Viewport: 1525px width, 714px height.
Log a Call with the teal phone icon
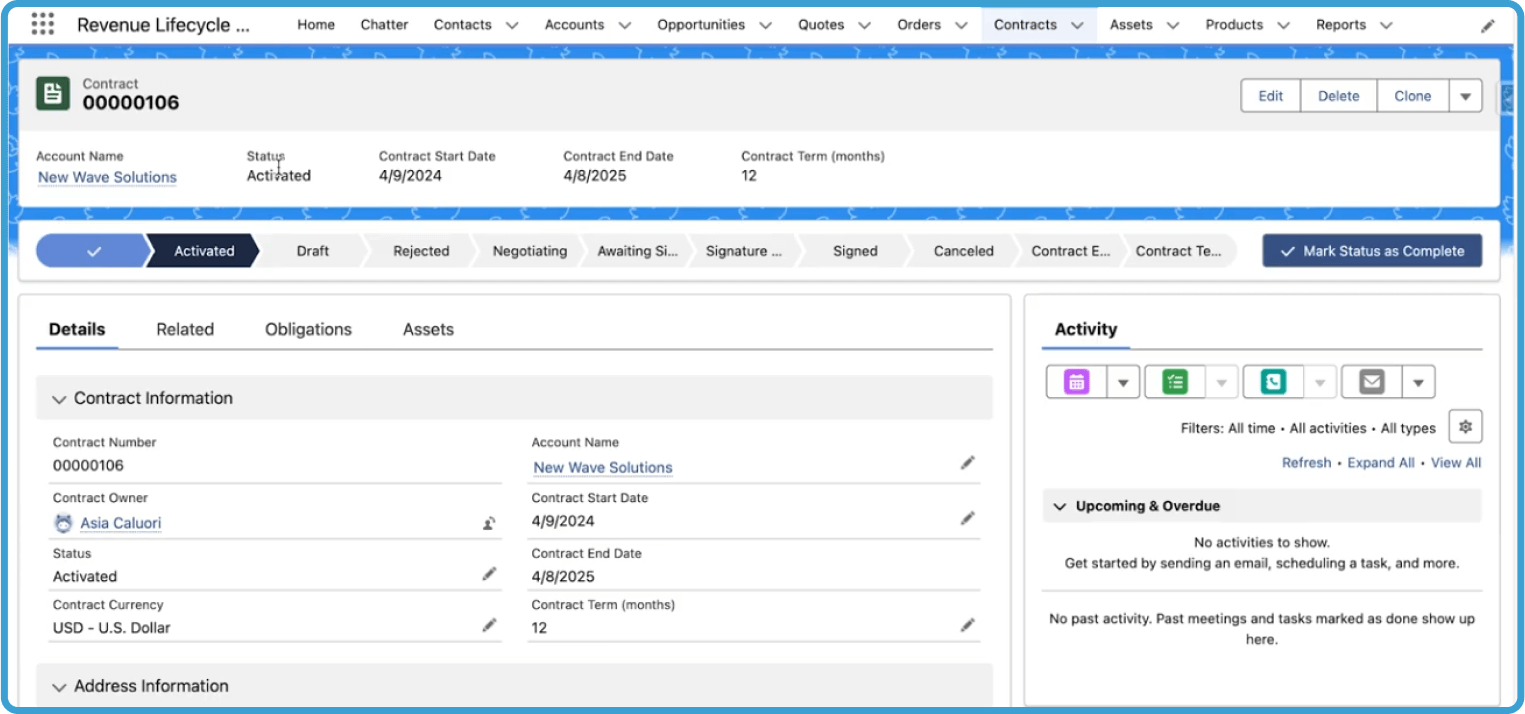pos(1272,381)
